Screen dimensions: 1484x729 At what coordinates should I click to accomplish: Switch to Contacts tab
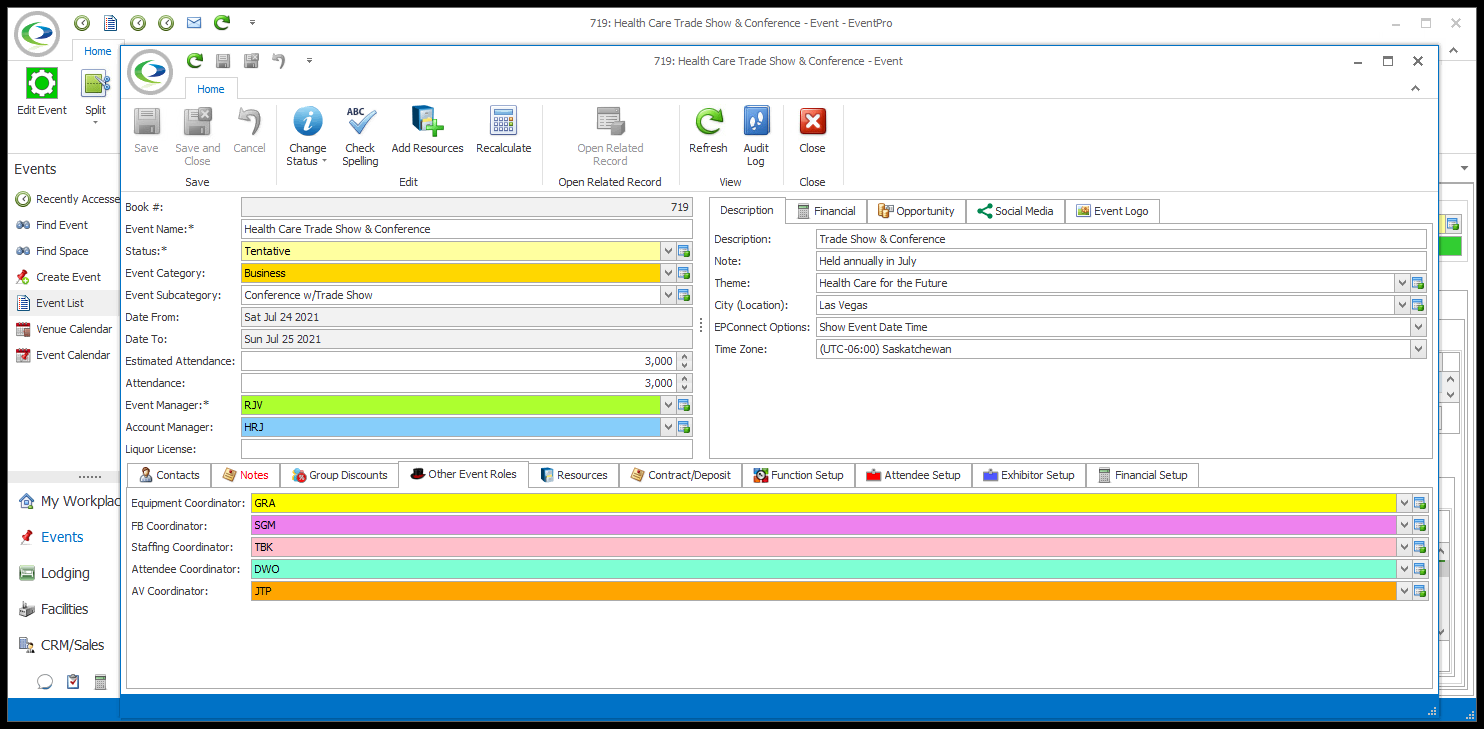coord(169,475)
